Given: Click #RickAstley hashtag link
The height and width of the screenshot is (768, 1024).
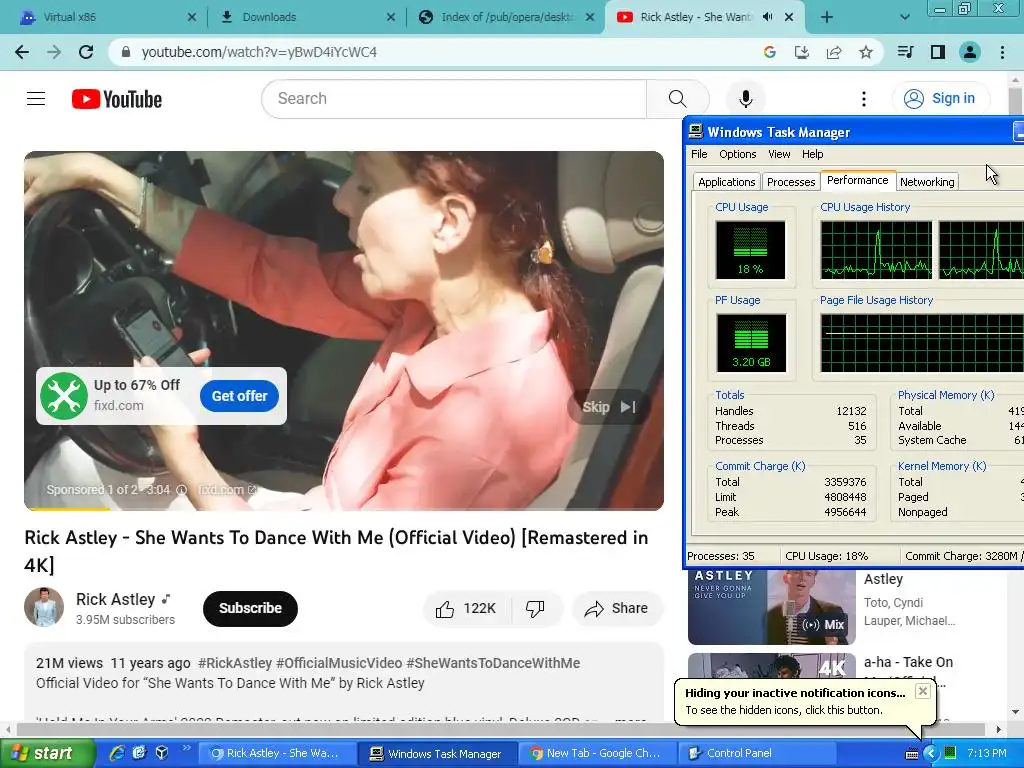Looking at the screenshot, I should point(234,663).
